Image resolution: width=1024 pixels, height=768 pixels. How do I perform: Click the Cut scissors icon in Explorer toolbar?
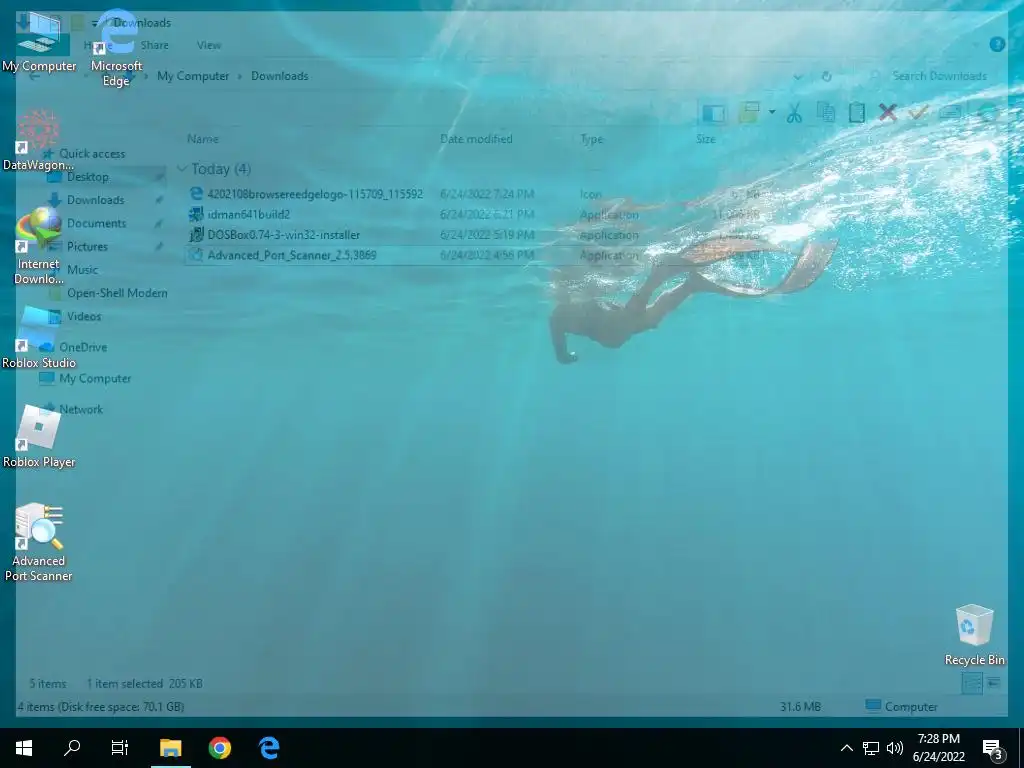coord(794,113)
